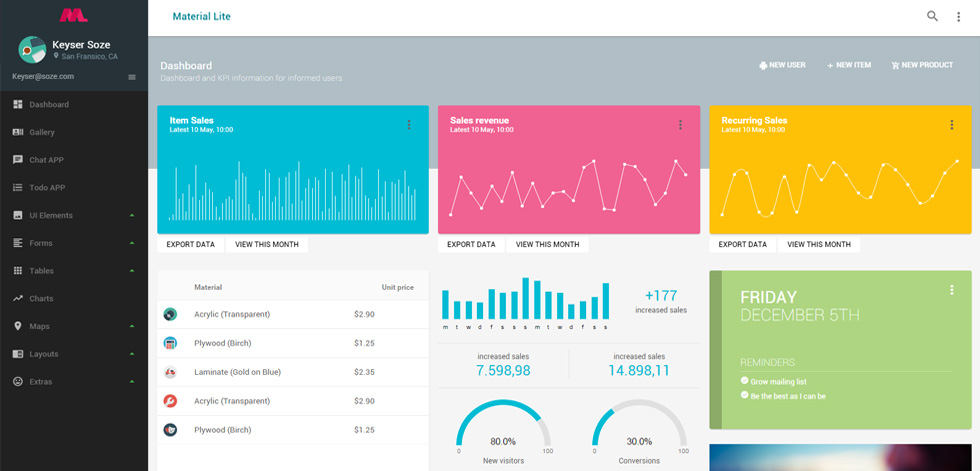980x471 pixels.
Task: Click the Maps pin sidebar icon
Action: click(18, 326)
